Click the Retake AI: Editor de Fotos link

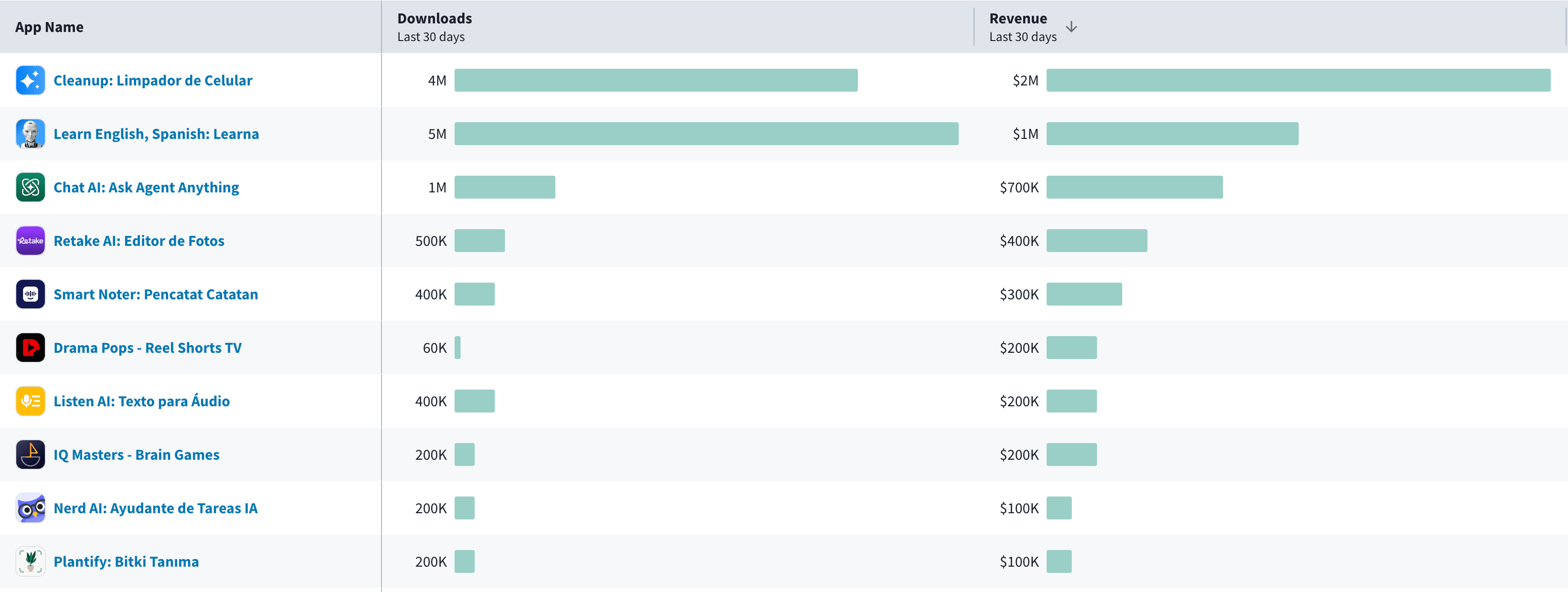139,240
